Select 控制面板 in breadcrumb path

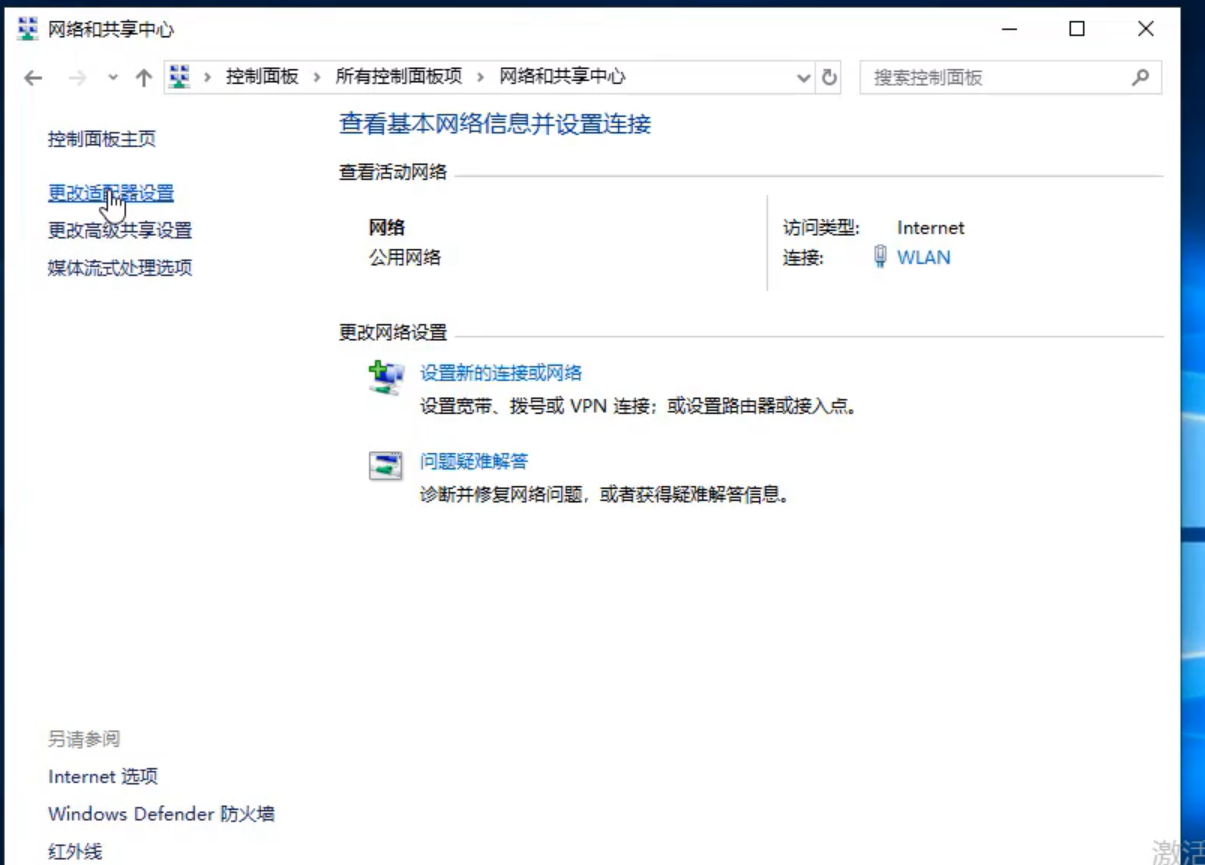262,77
